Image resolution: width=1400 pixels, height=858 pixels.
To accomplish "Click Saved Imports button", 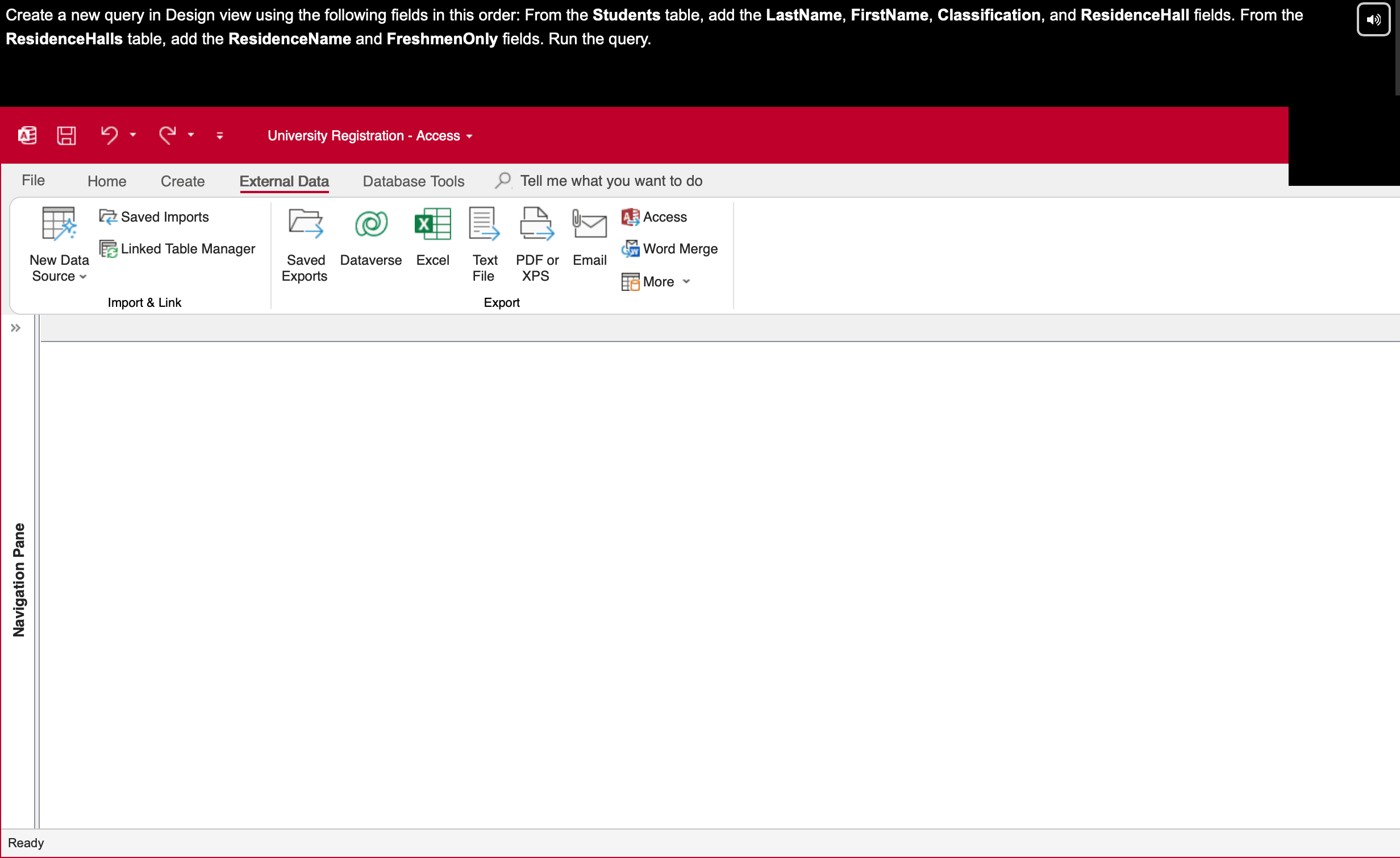I will 155,217.
